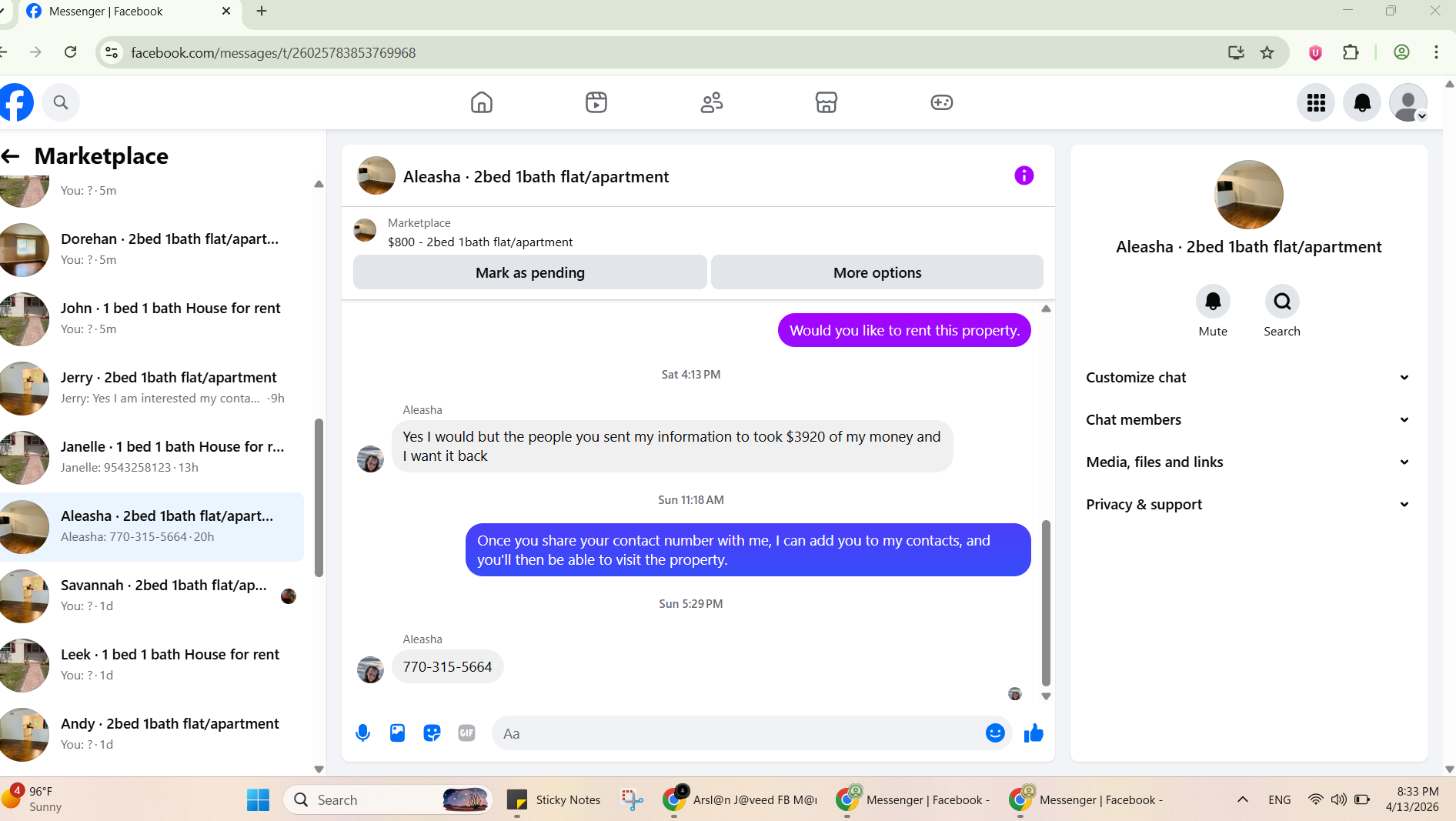This screenshot has width=1456, height=821.
Task: Open a new browser tab
Action: [262, 11]
